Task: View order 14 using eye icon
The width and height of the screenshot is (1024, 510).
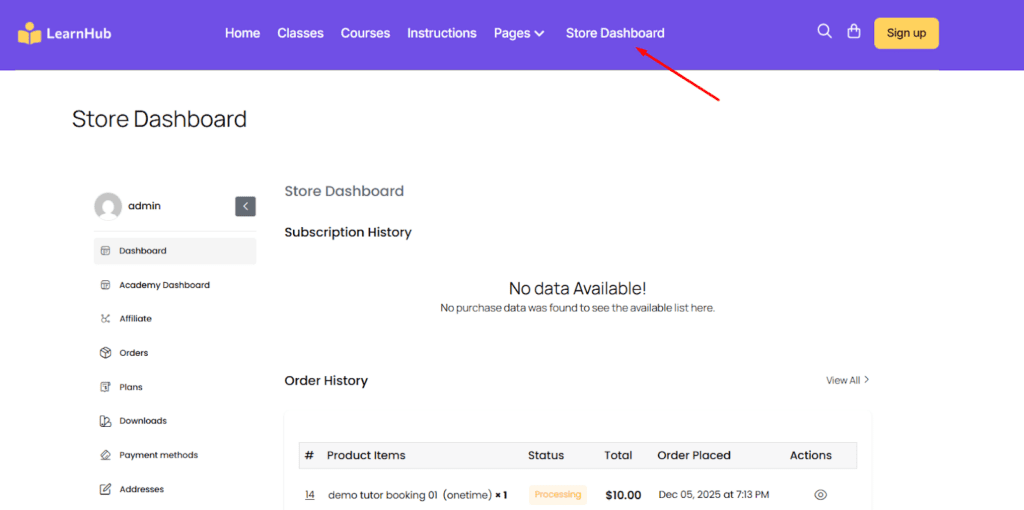Action: (x=821, y=495)
